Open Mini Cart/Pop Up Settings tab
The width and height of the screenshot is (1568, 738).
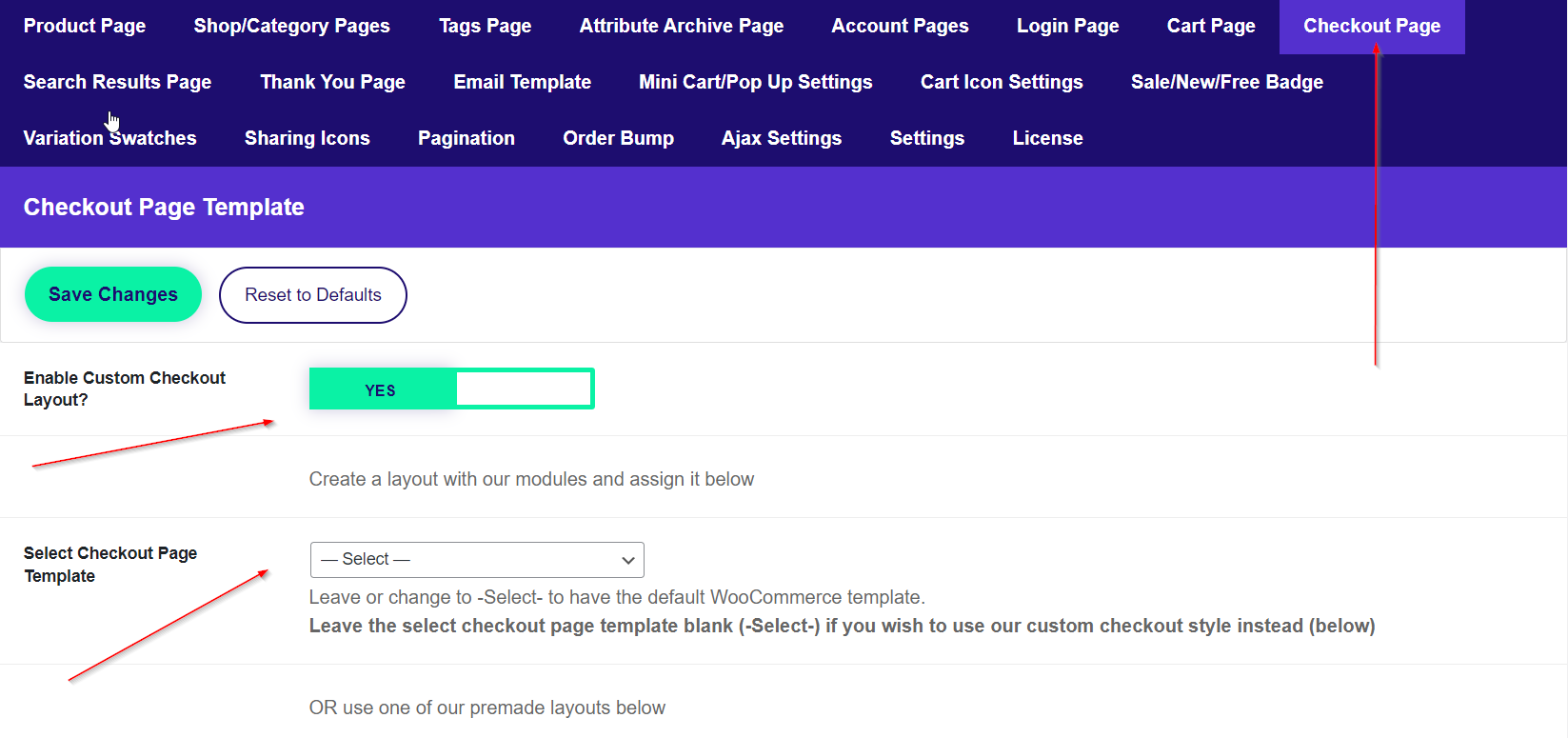755,83
